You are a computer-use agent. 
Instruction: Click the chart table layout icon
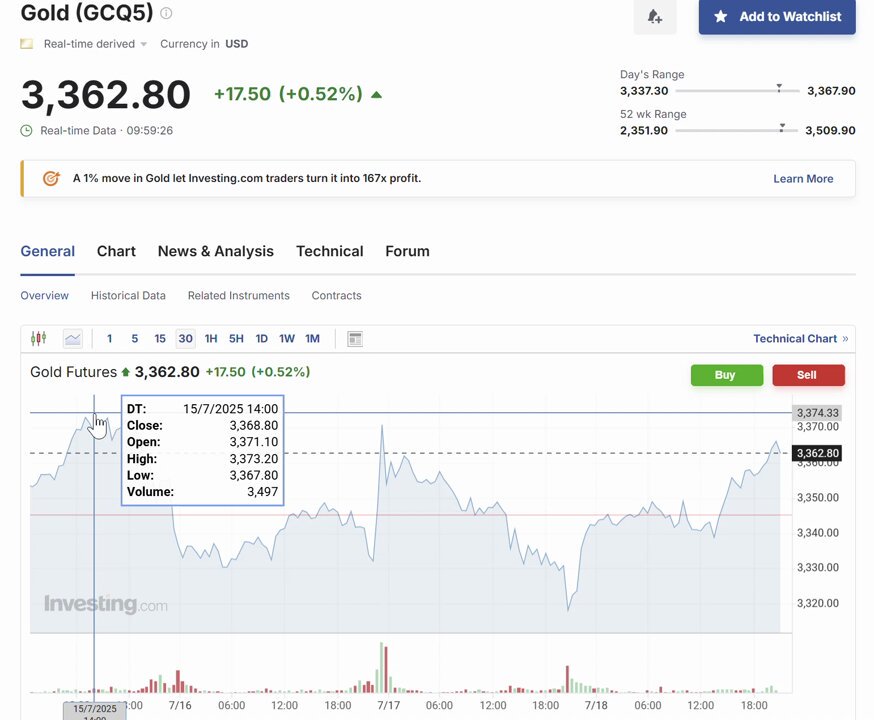355,339
